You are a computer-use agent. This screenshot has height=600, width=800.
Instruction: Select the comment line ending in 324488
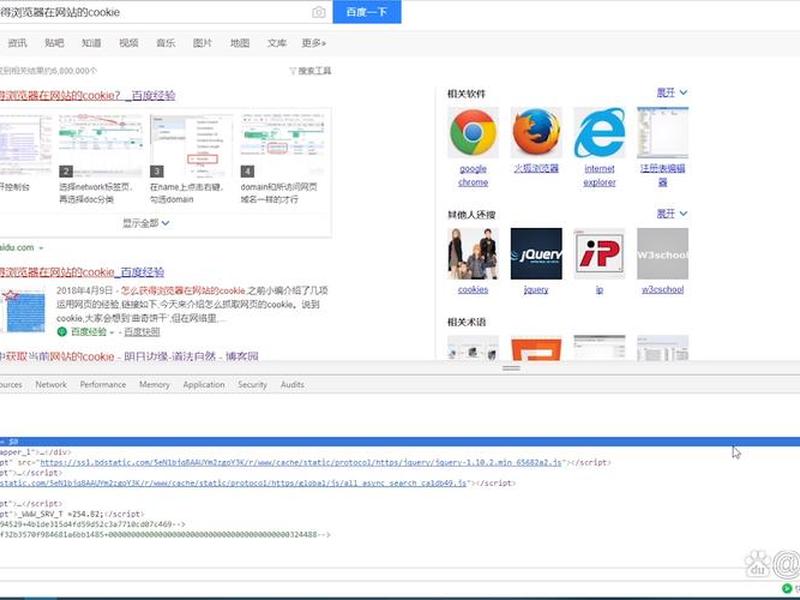click(165, 535)
